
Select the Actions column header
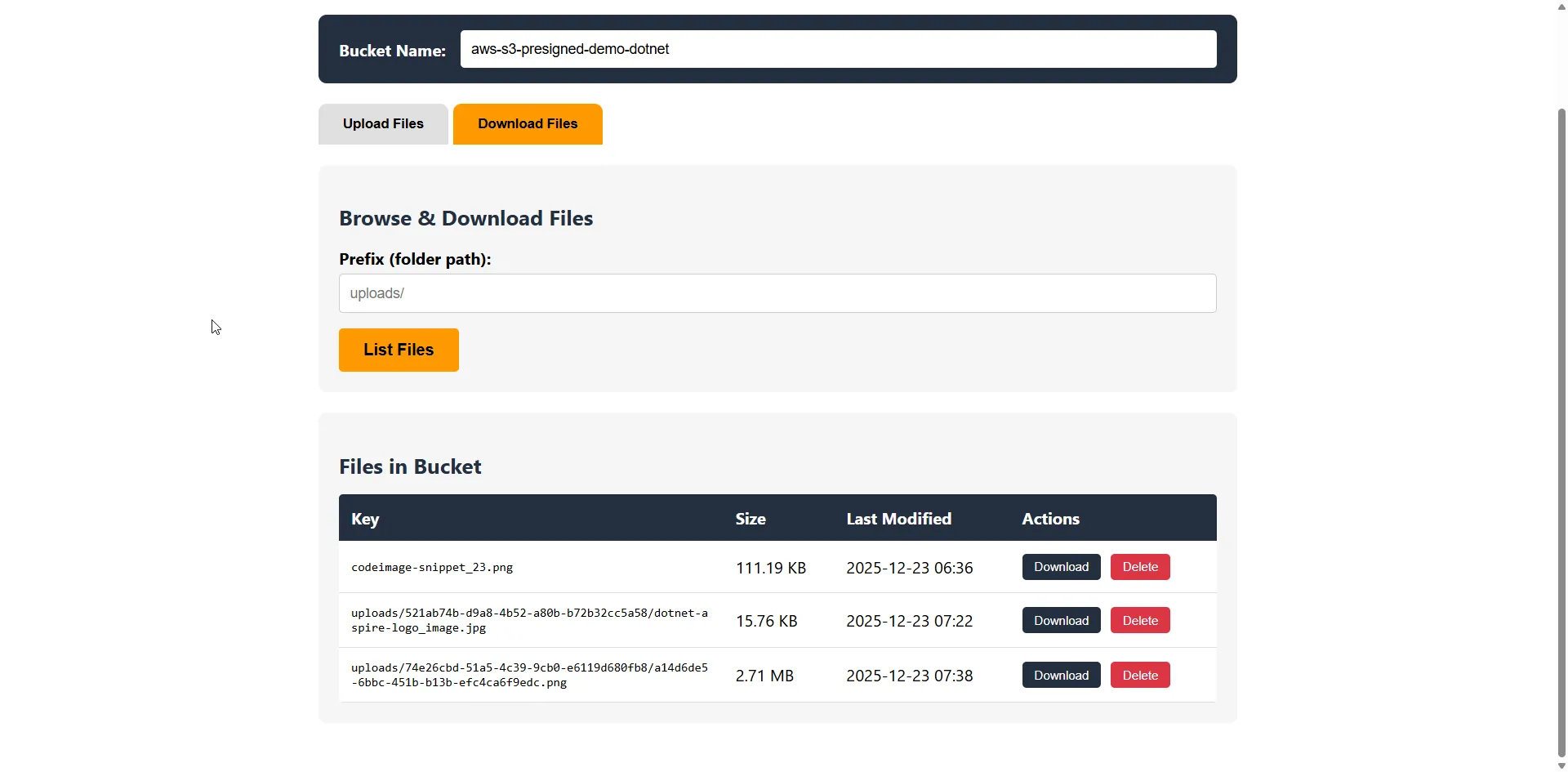click(x=1050, y=518)
